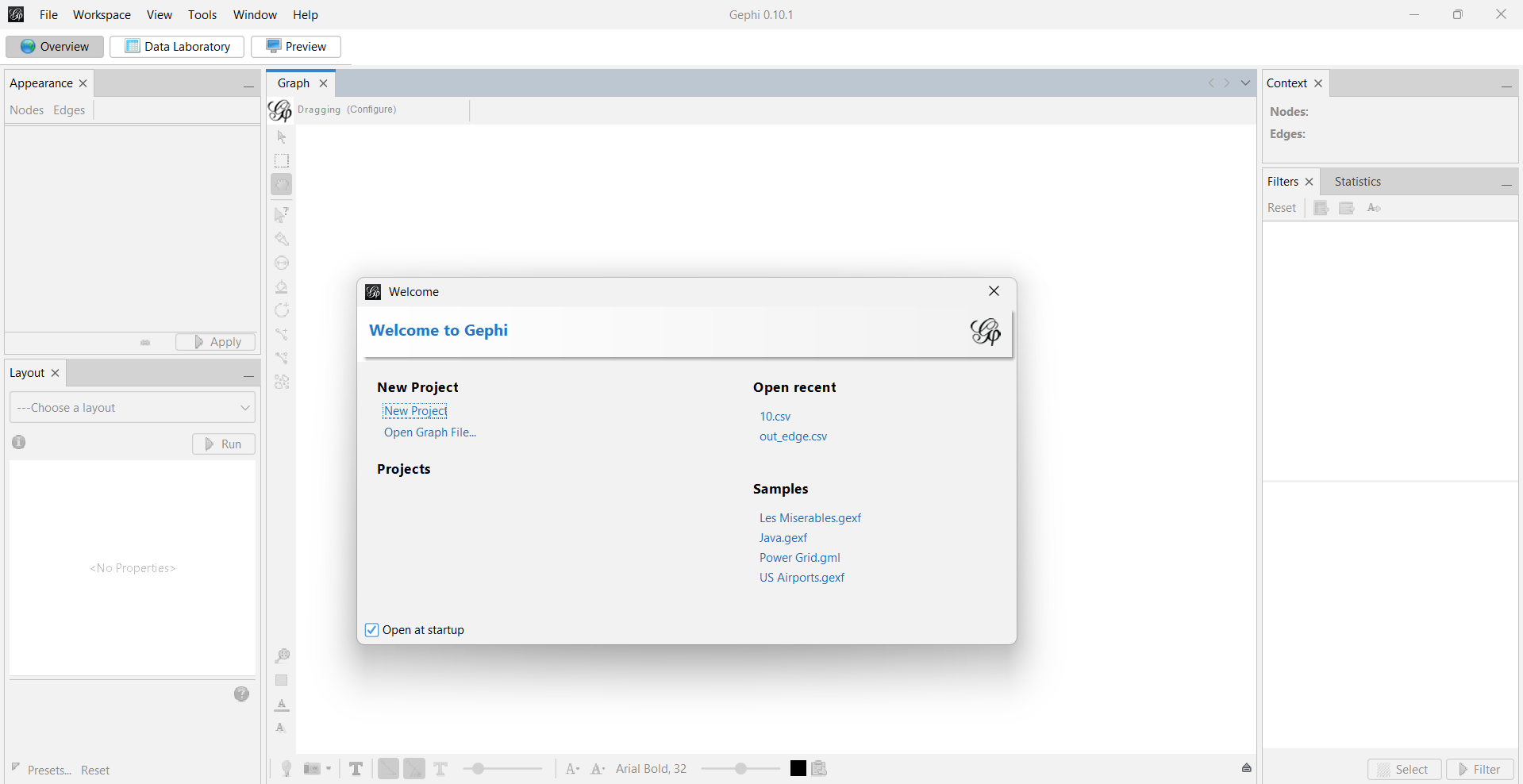Click the screenshot camera icon
Viewport: 1523px width, 784px height.
[312, 768]
